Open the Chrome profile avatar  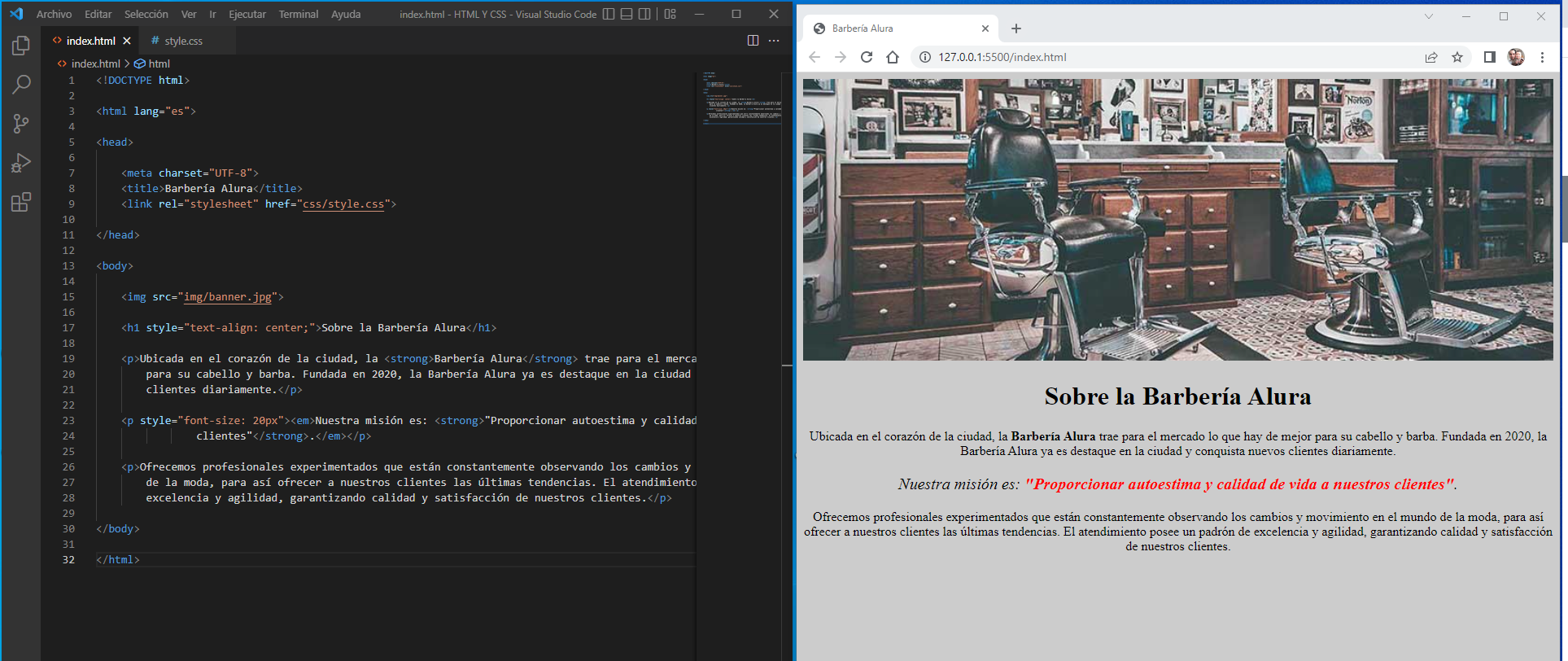pyautogui.click(x=1516, y=57)
